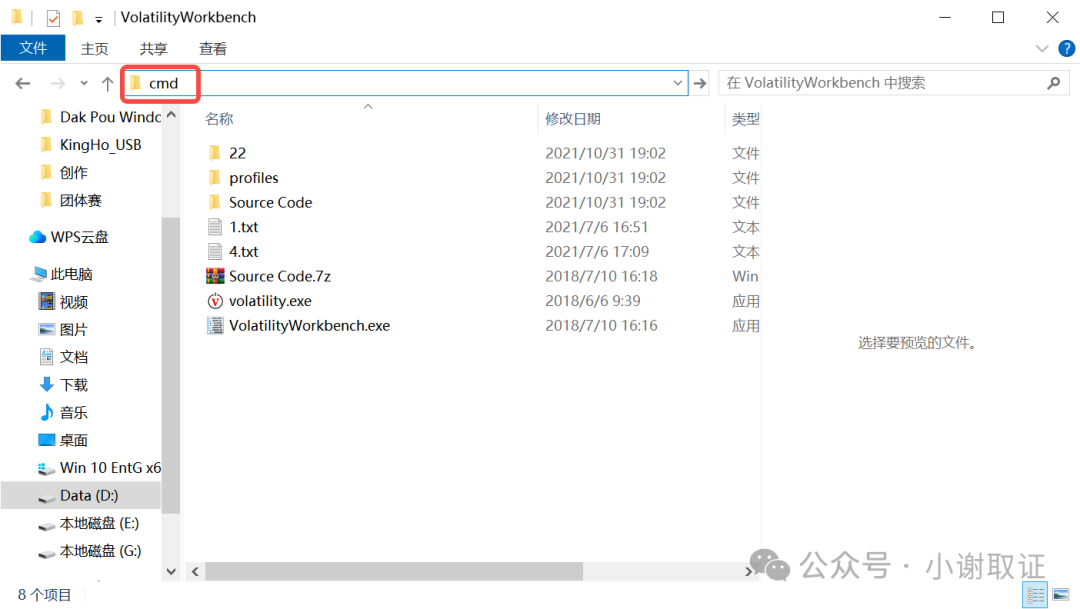Viewport: 1080px width, 609px height.
Task: Switch to the 共享 ribbon tab
Action: pyautogui.click(x=153, y=49)
